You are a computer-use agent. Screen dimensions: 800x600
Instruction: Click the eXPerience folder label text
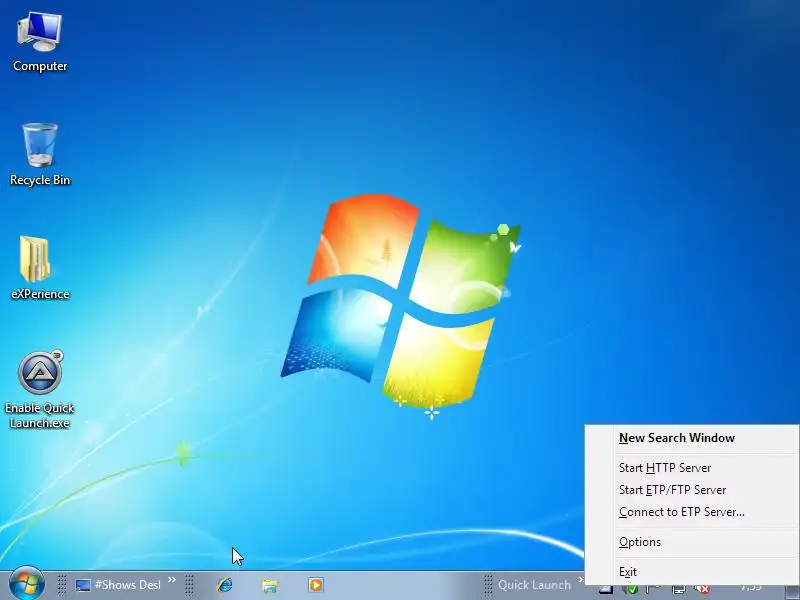click(40, 294)
